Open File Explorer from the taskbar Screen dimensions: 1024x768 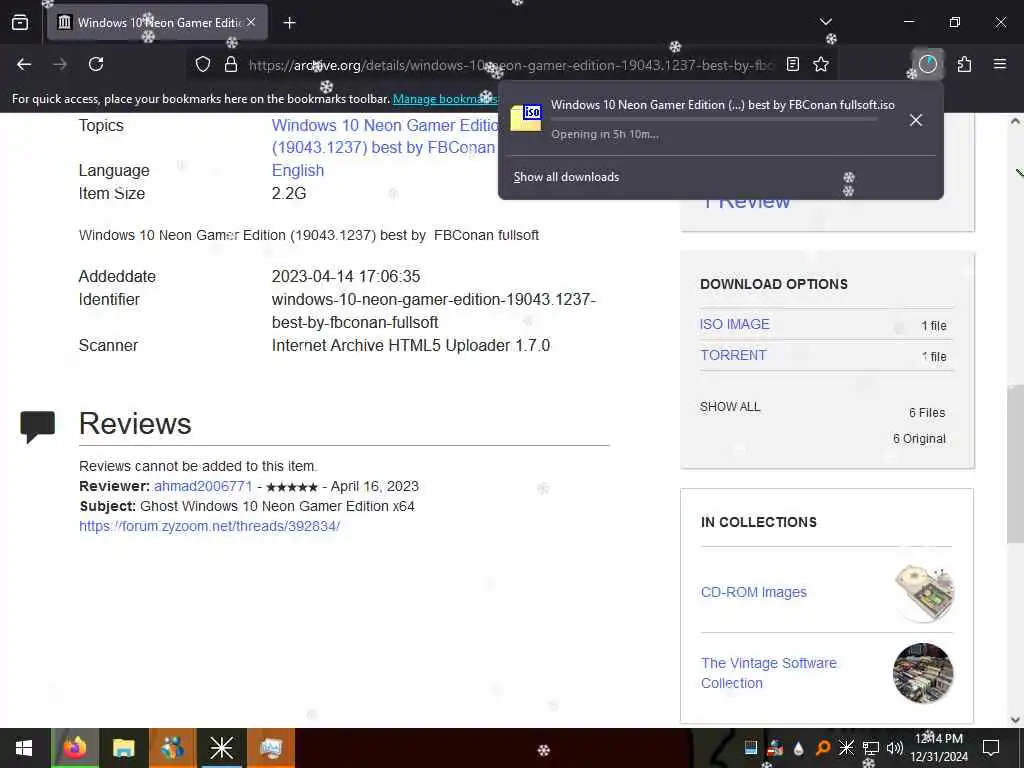coord(123,748)
